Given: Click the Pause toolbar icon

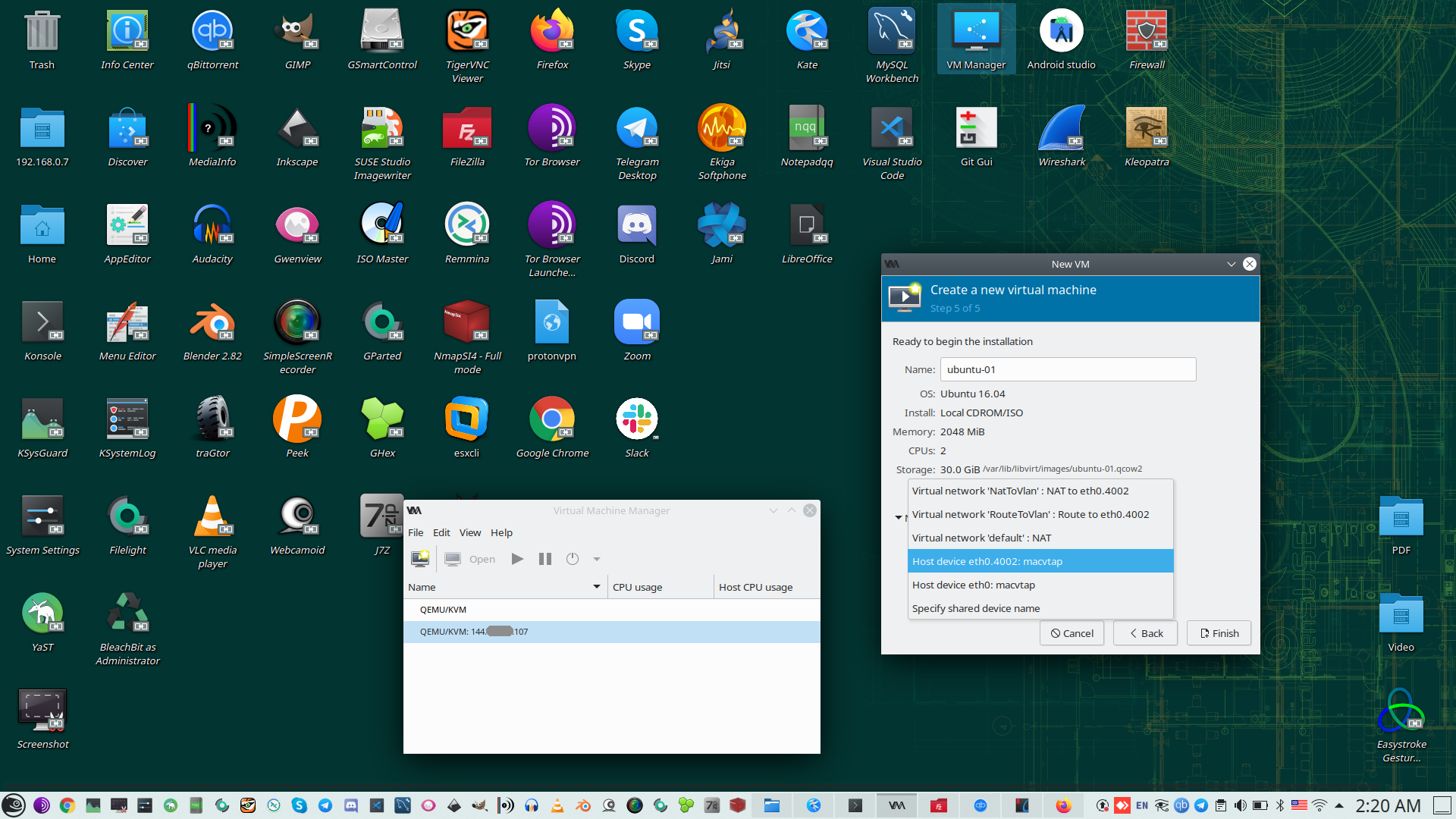Looking at the screenshot, I should (544, 559).
